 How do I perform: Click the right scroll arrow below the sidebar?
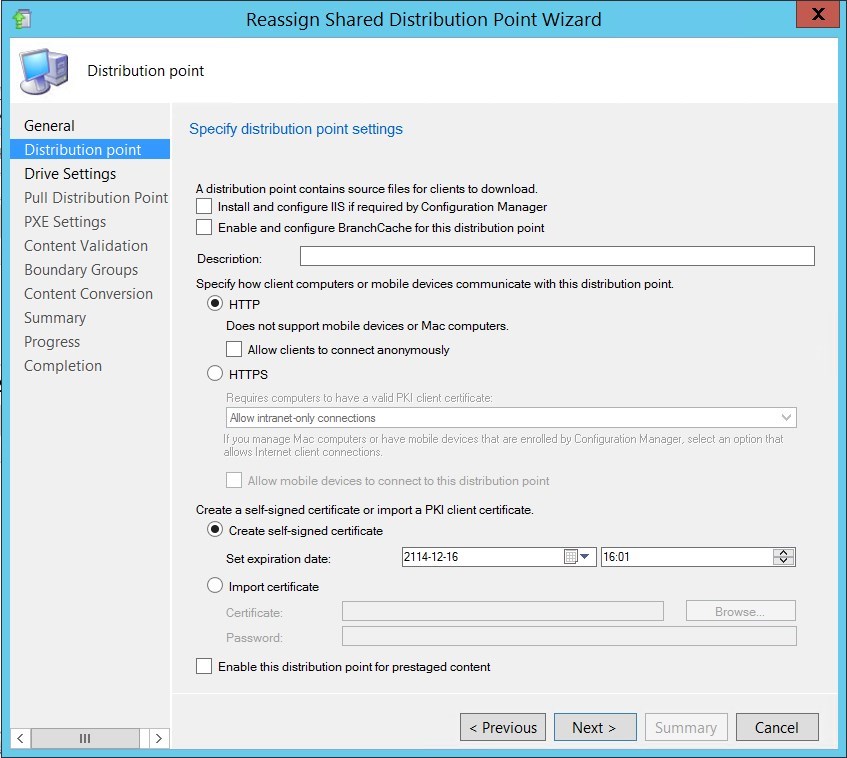[x=158, y=738]
